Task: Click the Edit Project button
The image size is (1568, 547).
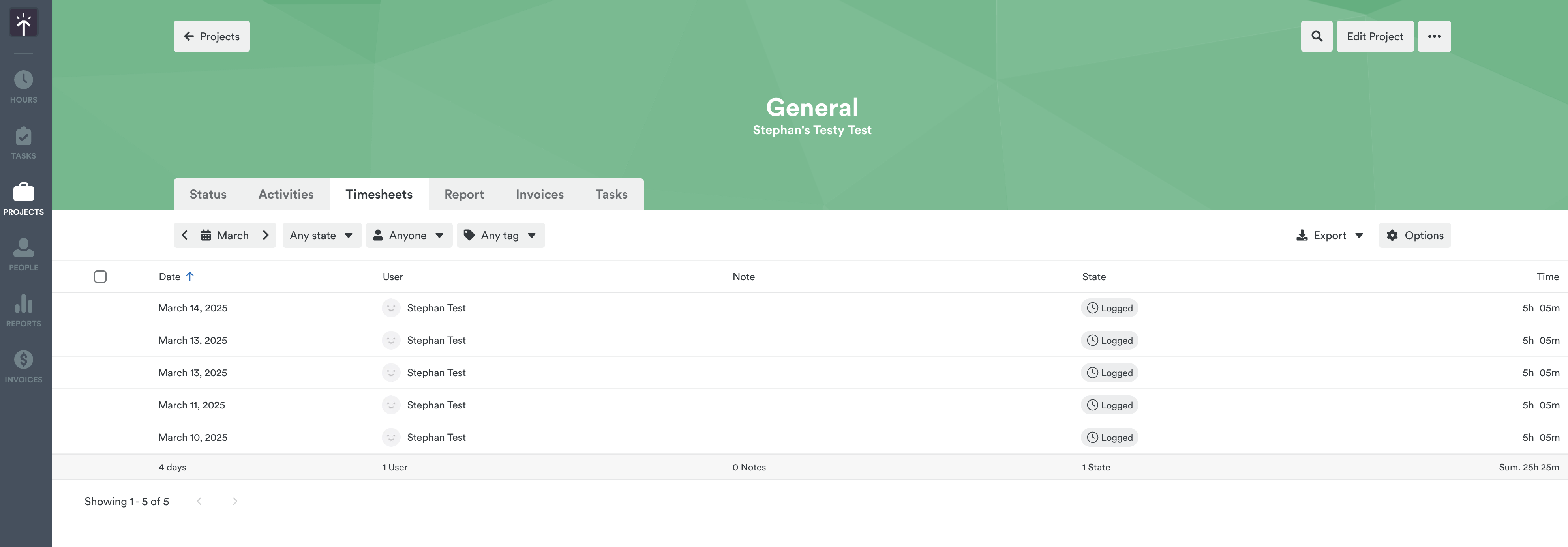Action: [x=1375, y=36]
